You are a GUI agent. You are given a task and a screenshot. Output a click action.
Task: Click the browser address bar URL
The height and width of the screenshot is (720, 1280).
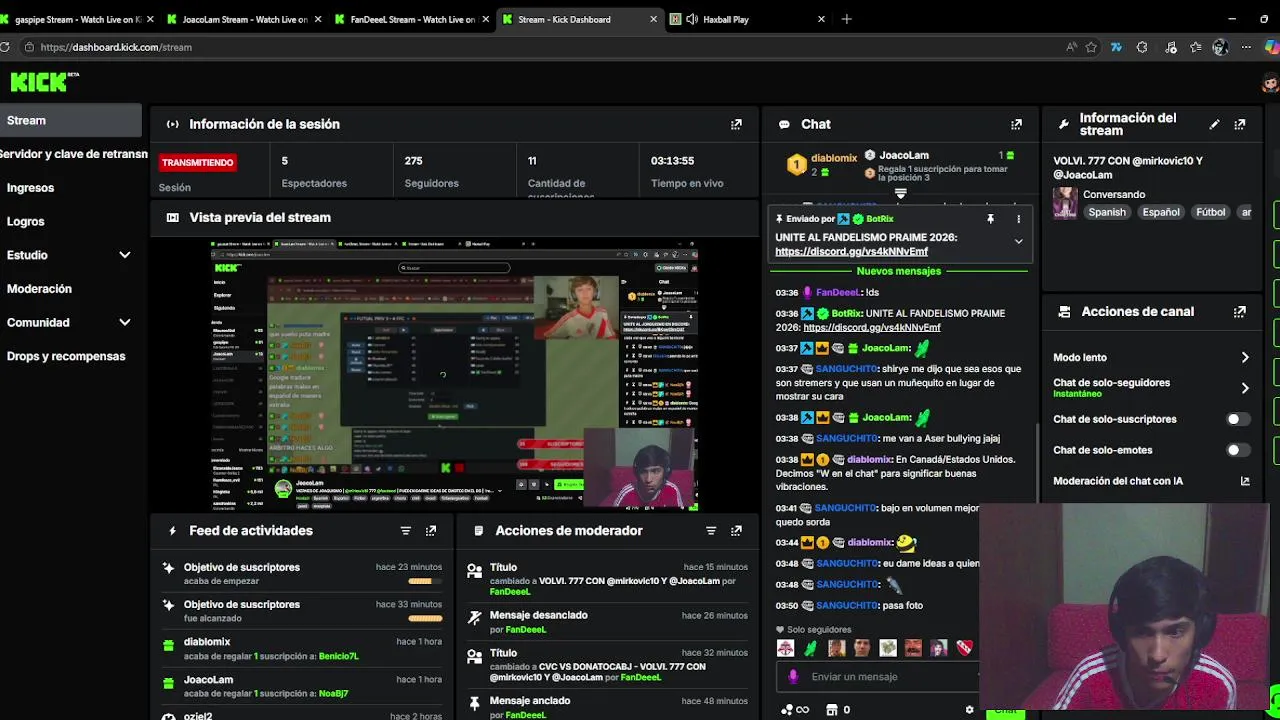(116, 47)
